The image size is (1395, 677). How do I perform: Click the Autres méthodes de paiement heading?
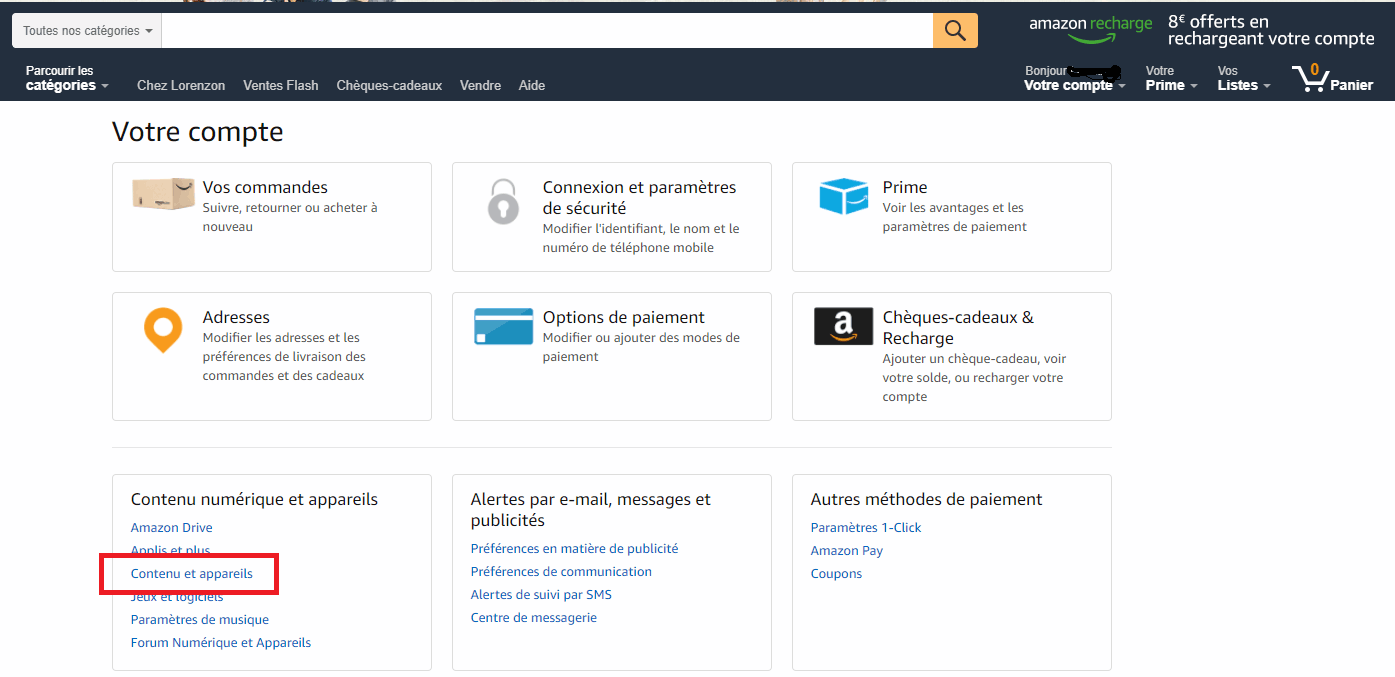pos(926,499)
